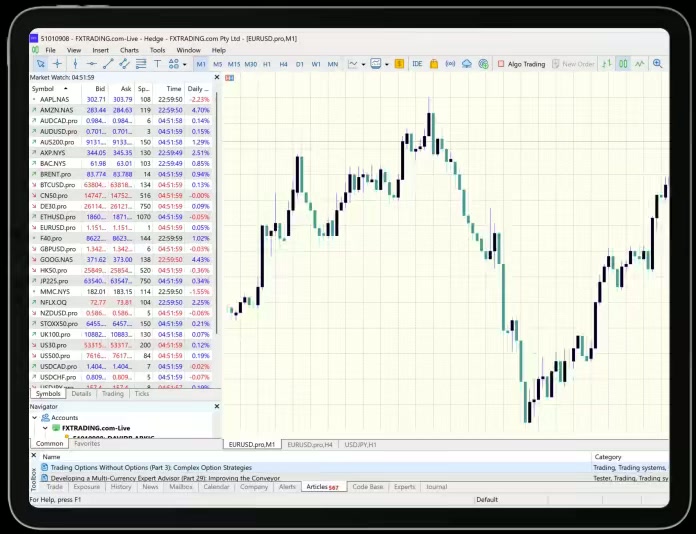Click the Market Watch vertical scrollbar
The width and height of the screenshot is (696, 534).
pyautogui.click(x=217, y=213)
